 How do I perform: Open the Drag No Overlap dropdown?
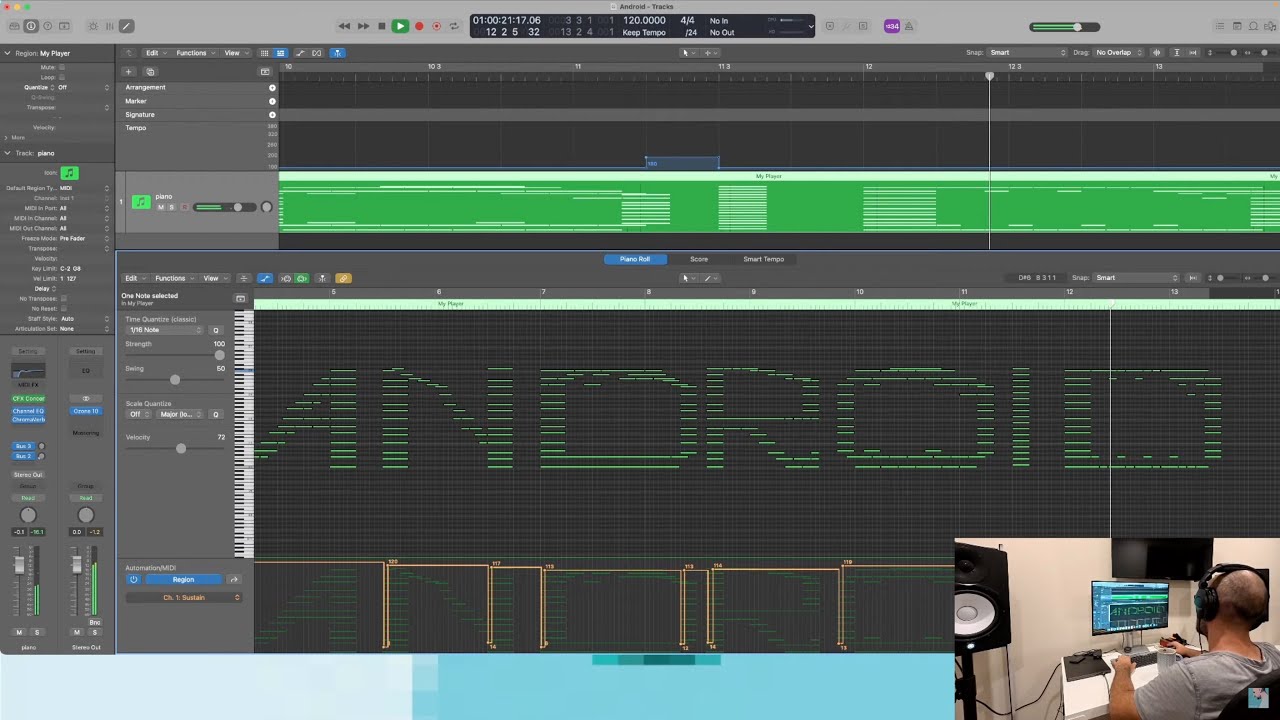pyautogui.click(x=1120, y=53)
